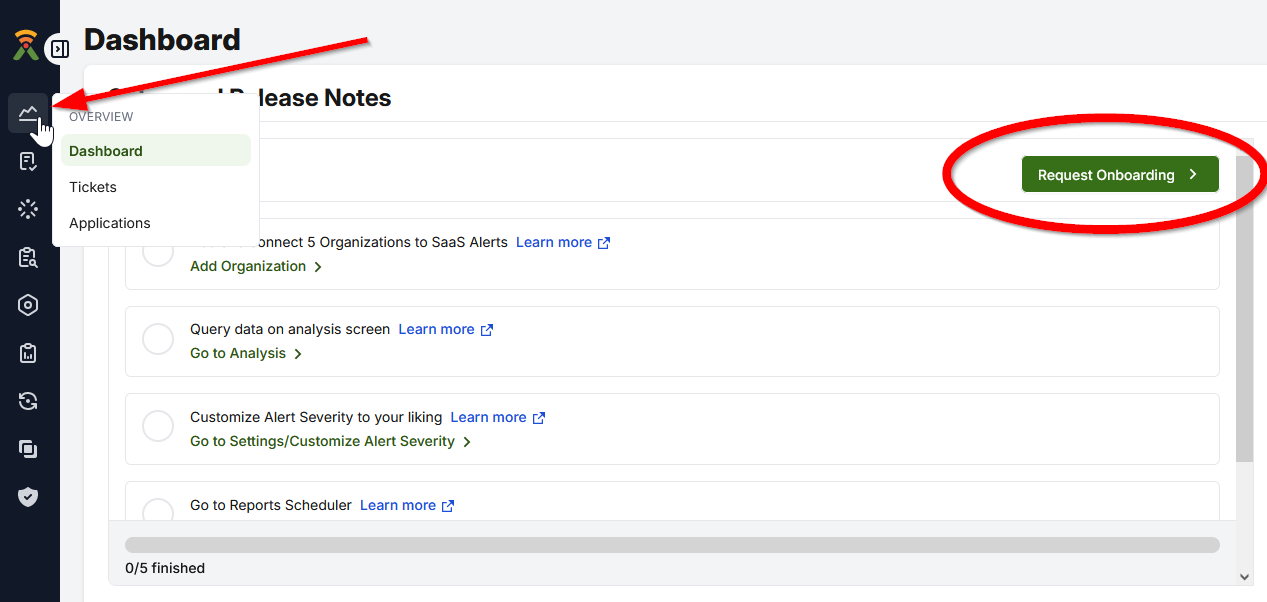This screenshot has height=602, width=1267.
Task: Open the shield security icon at sidebar bottom
Action: tap(28, 496)
